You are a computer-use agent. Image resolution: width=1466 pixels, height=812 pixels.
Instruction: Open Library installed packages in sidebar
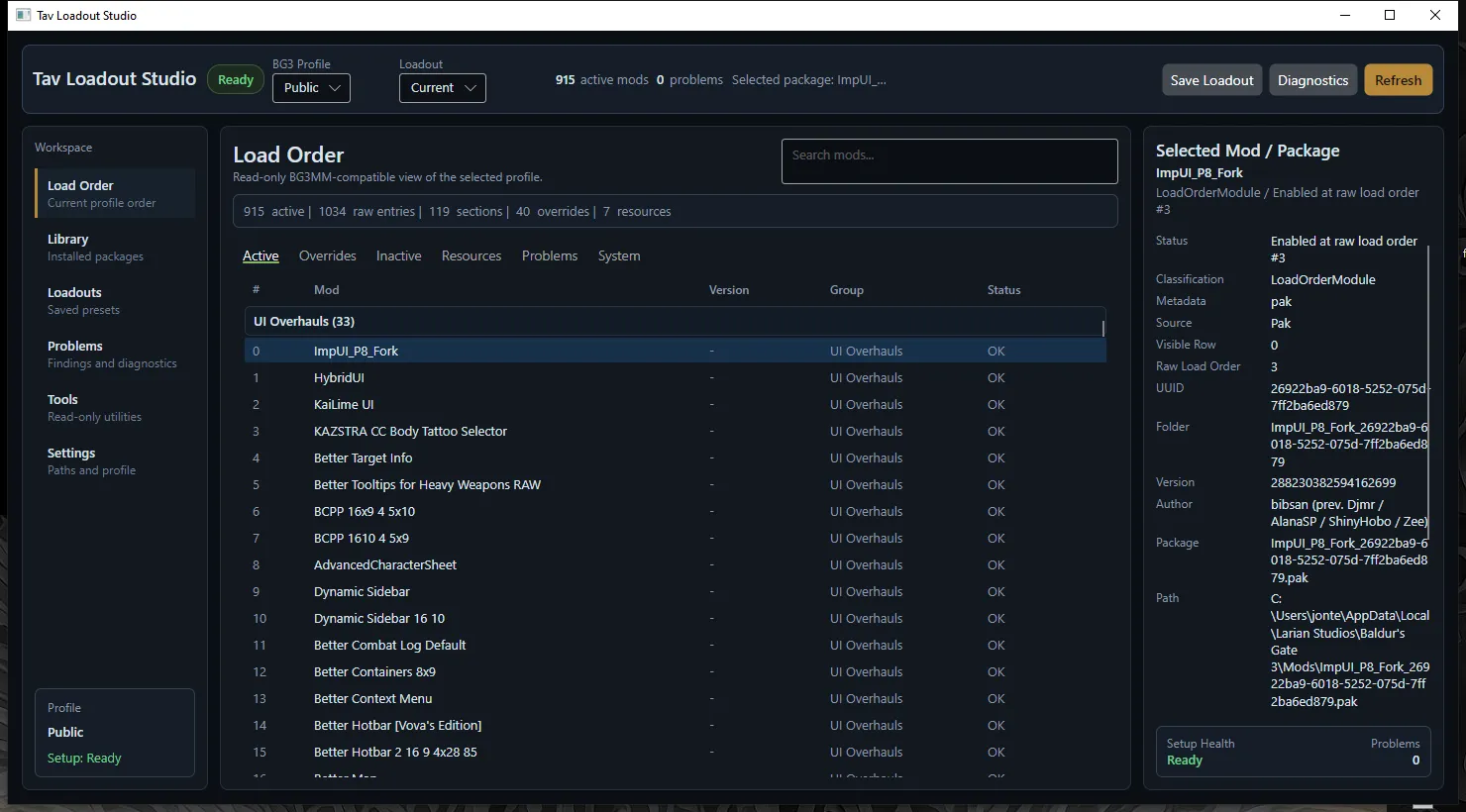[115, 248]
